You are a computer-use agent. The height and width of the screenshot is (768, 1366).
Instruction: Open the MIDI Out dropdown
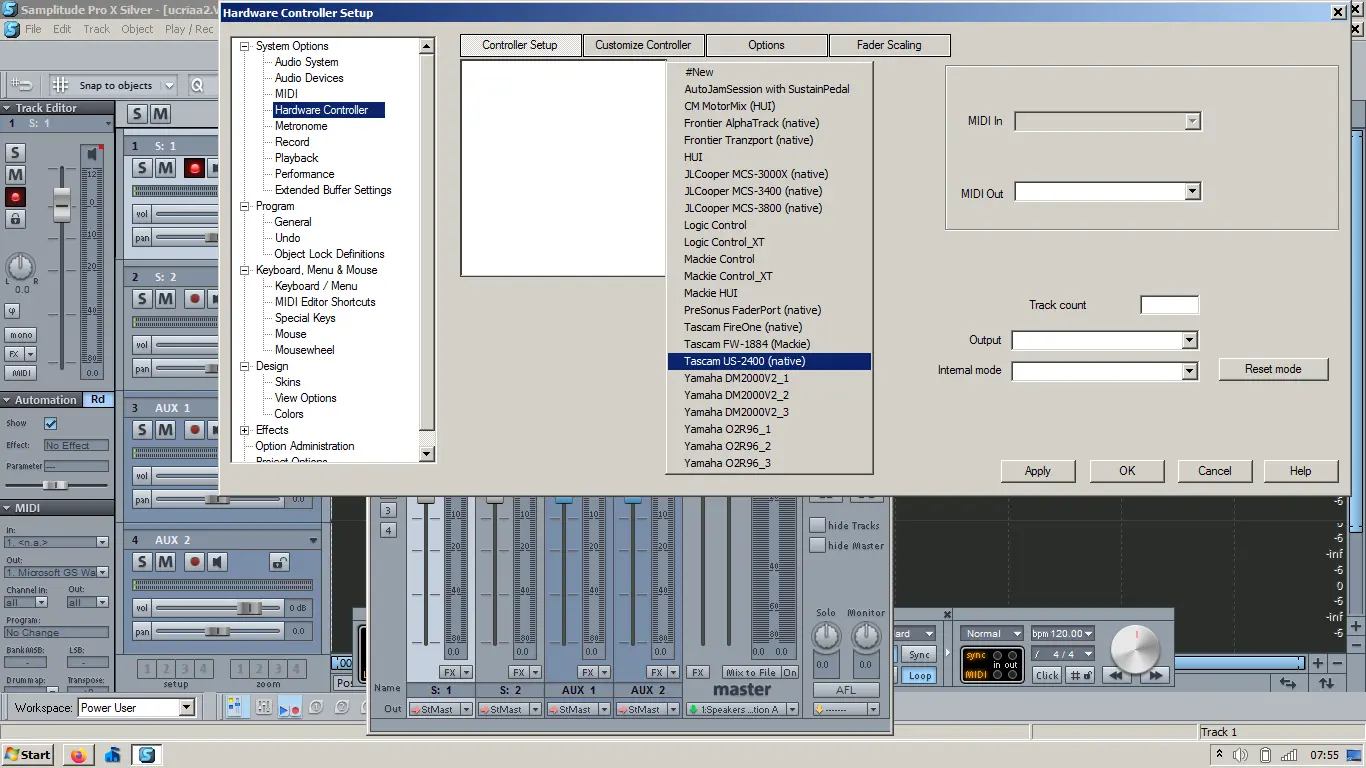point(1191,192)
